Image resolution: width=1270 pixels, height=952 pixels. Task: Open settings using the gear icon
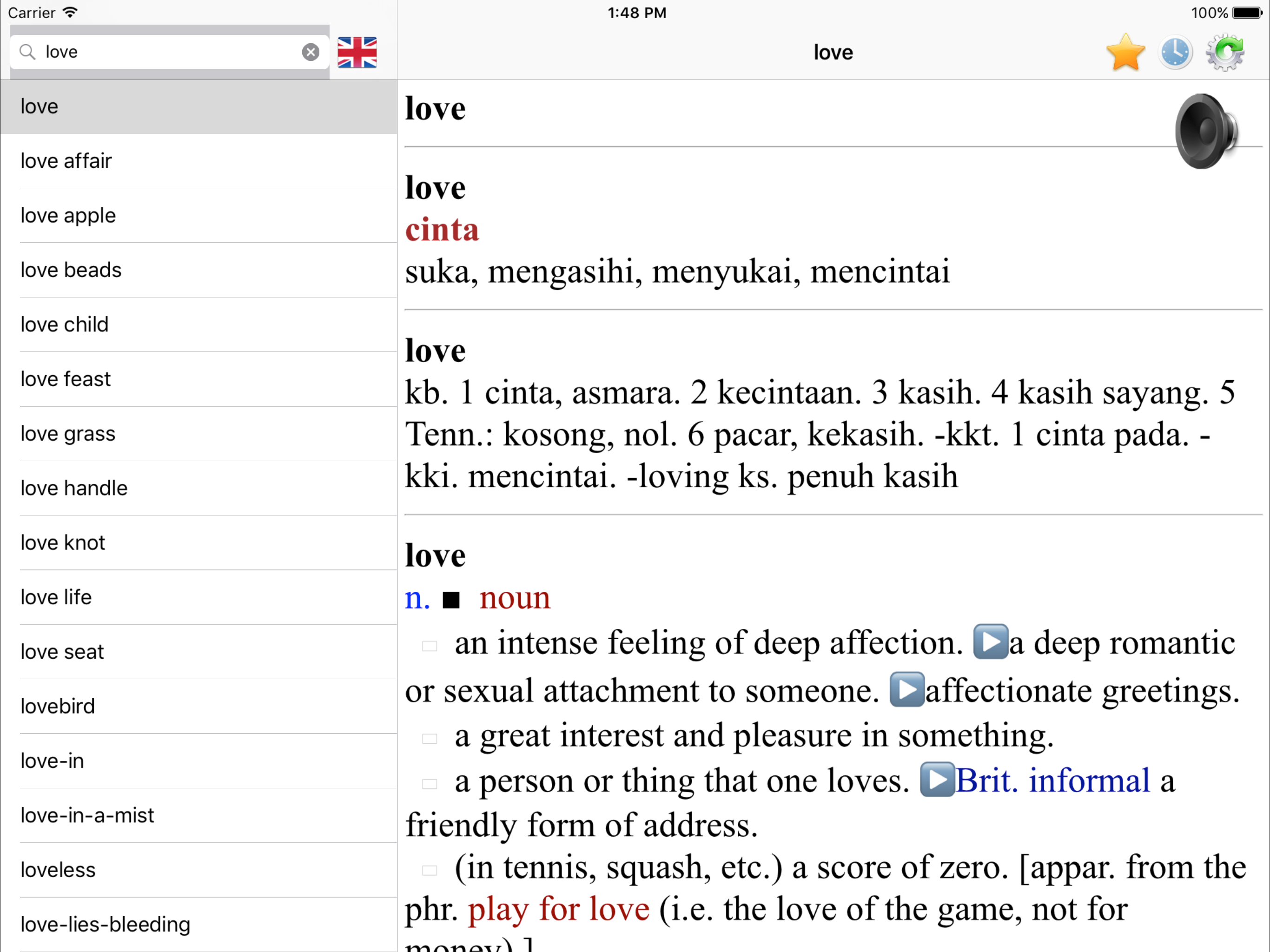pyautogui.click(x=1224, y=52)
